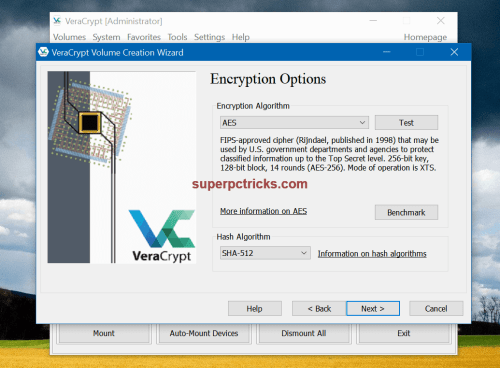This screenshot has width=500, height=368.
Task: Open the Hash Algorithm SHA-512 dropdown
Action: pos(265,253)
